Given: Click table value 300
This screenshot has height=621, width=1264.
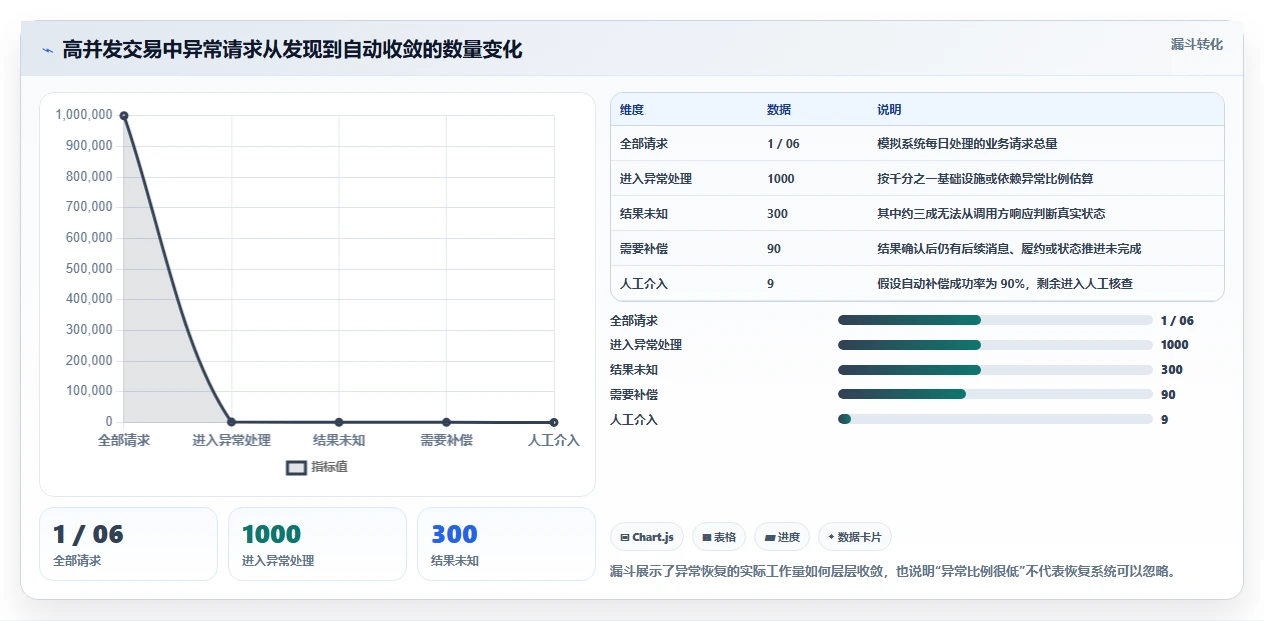Looking at the screenshot, I should tap(777, 214).
